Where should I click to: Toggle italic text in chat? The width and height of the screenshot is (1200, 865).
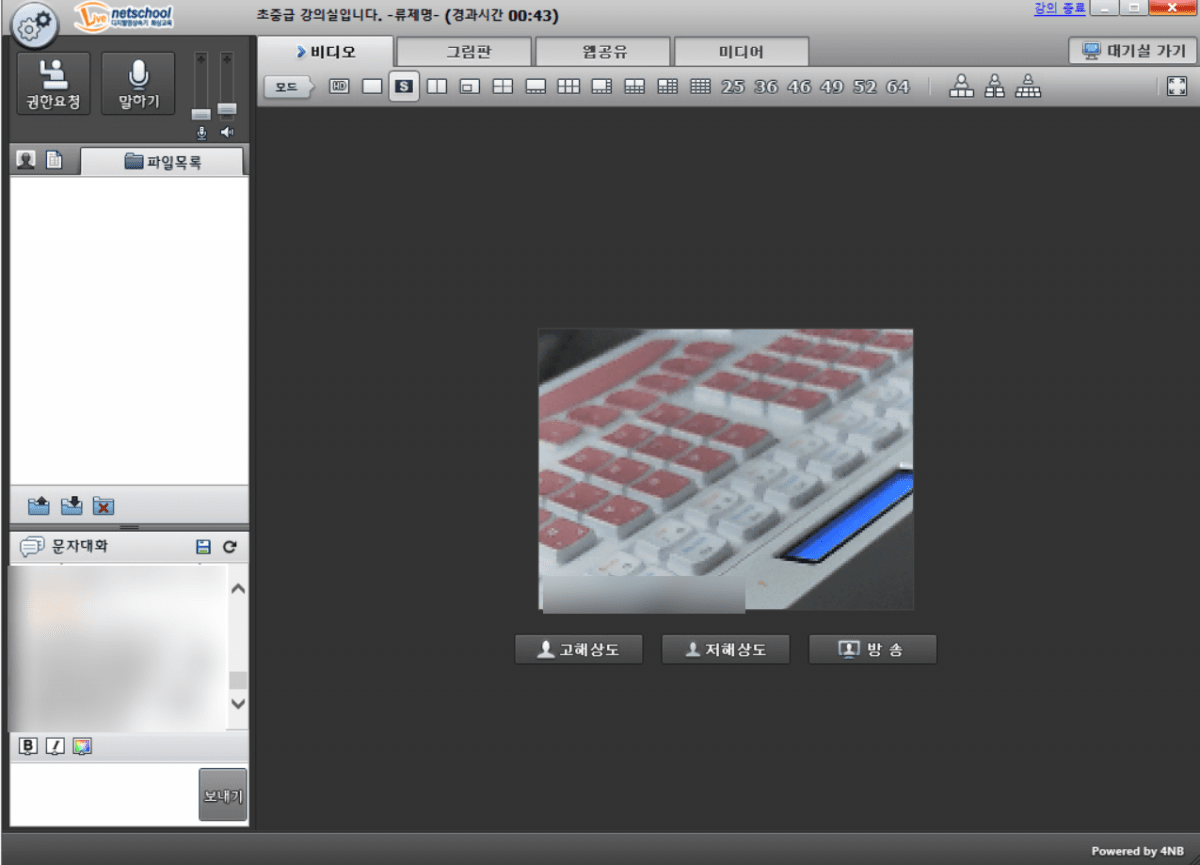pos(55,746)
